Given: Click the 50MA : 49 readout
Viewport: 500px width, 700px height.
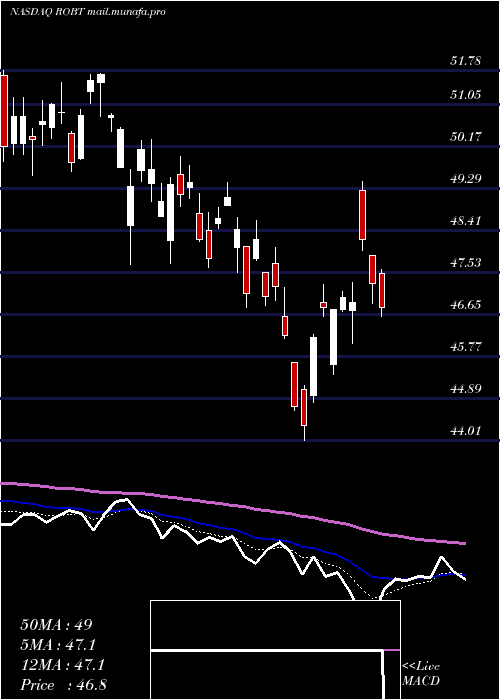Looking at the screenshot, I should pyautogui.click(x=56, y=625).
